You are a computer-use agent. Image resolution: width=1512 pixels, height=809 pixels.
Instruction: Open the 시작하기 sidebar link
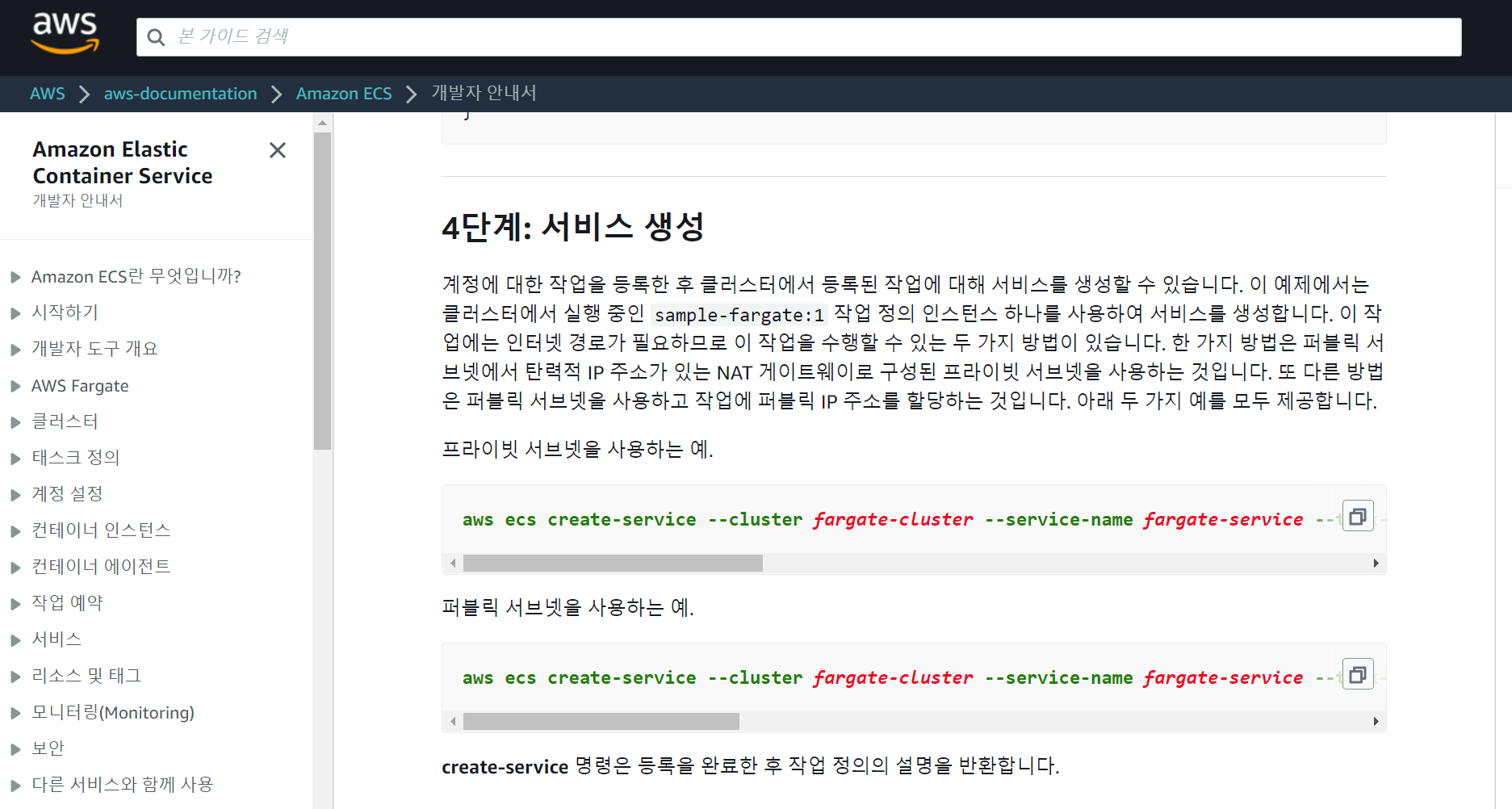pos(65,312)
